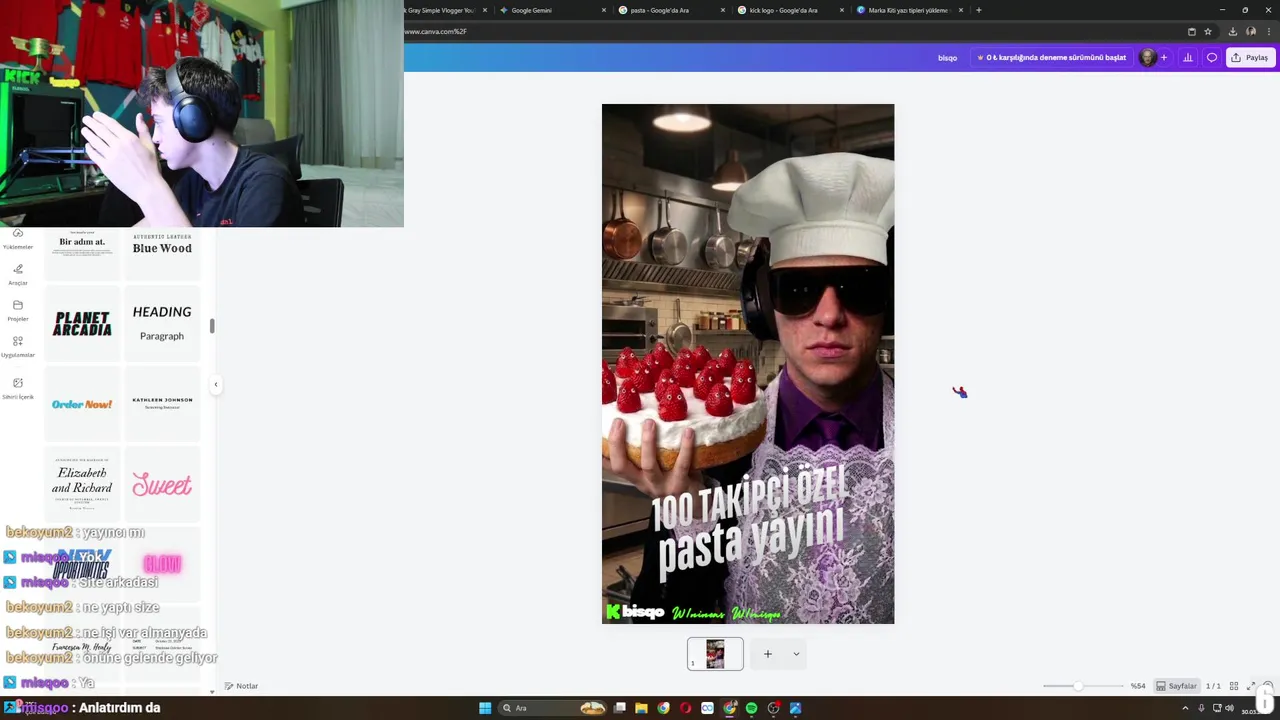The width and height of the screenshot is (1280, 720).
Task: Start trial via 'deneme sürümünü başlat' button
Action: [1051, 58]
